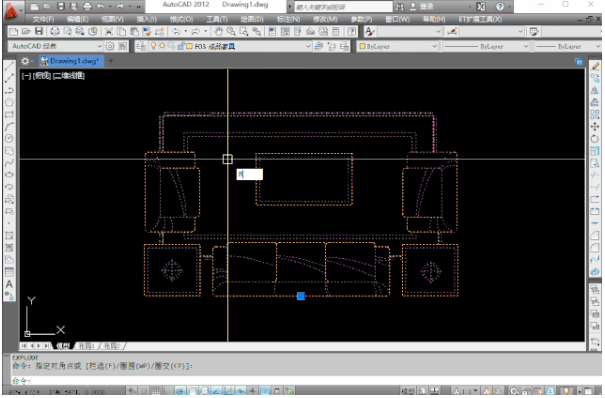Select the Zoom Window tool
The height and width of the screenshot is (398, 605).
[x=244, y=32]
